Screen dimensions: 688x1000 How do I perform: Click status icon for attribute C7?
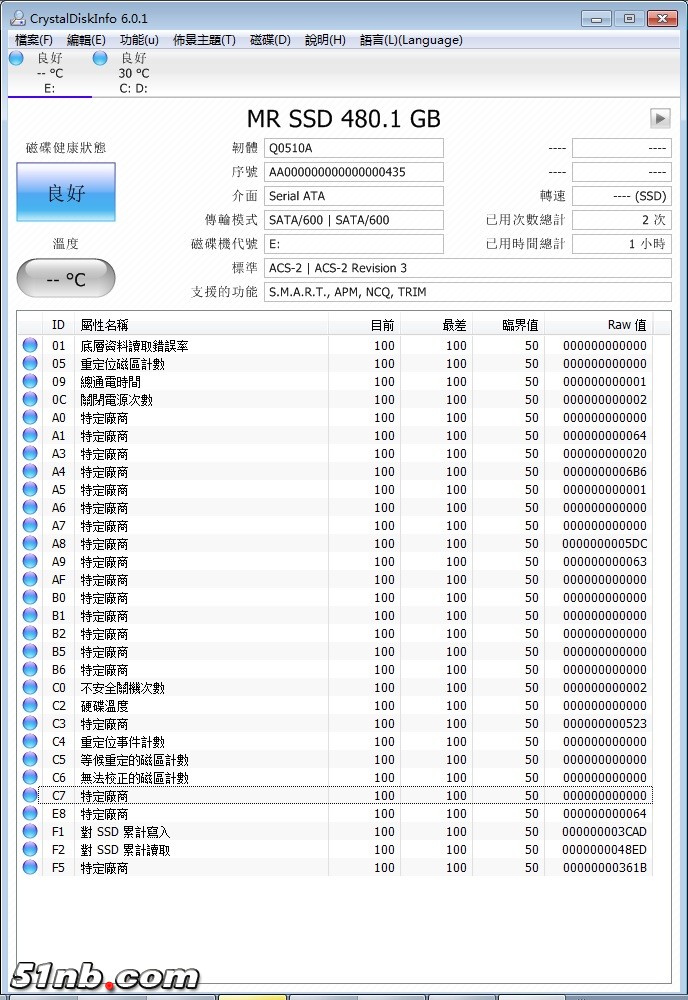(x=30, y=795)
